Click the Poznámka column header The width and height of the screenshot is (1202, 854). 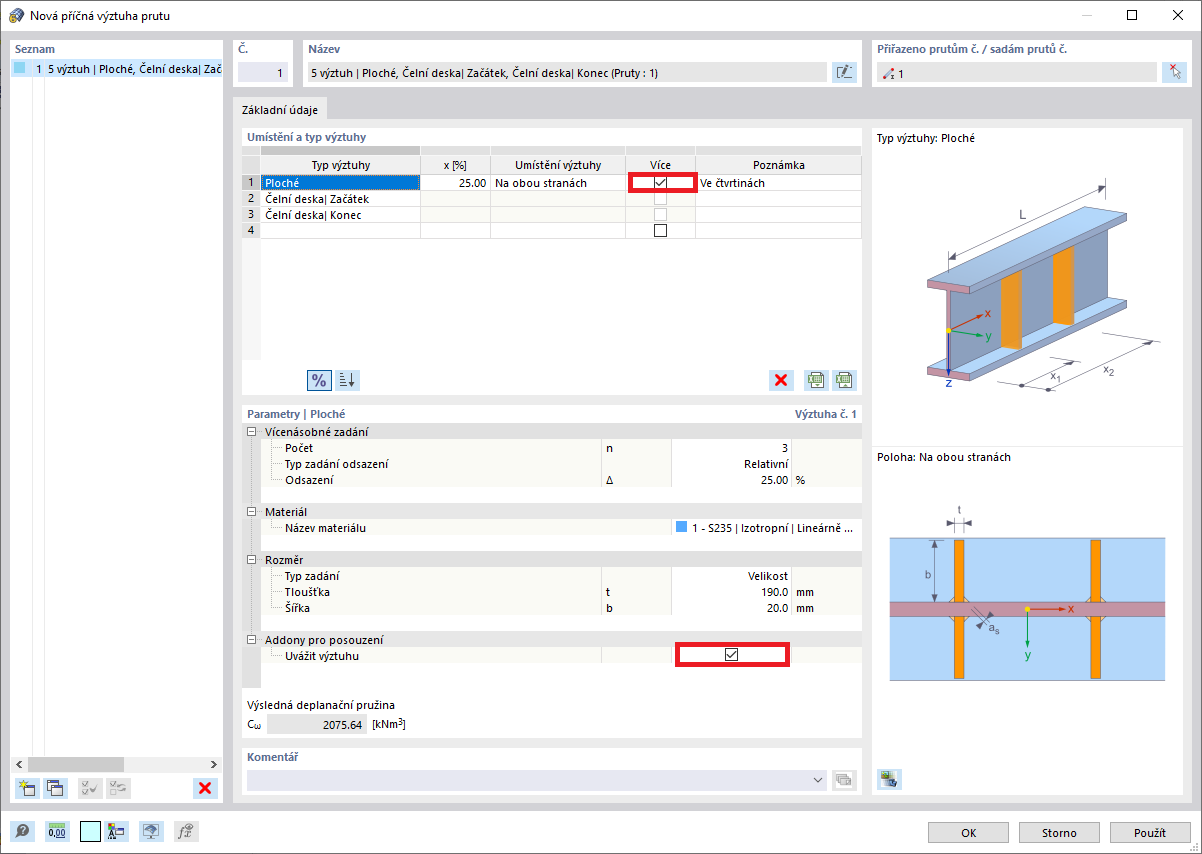pyautogui.click(x=778, y=165)
